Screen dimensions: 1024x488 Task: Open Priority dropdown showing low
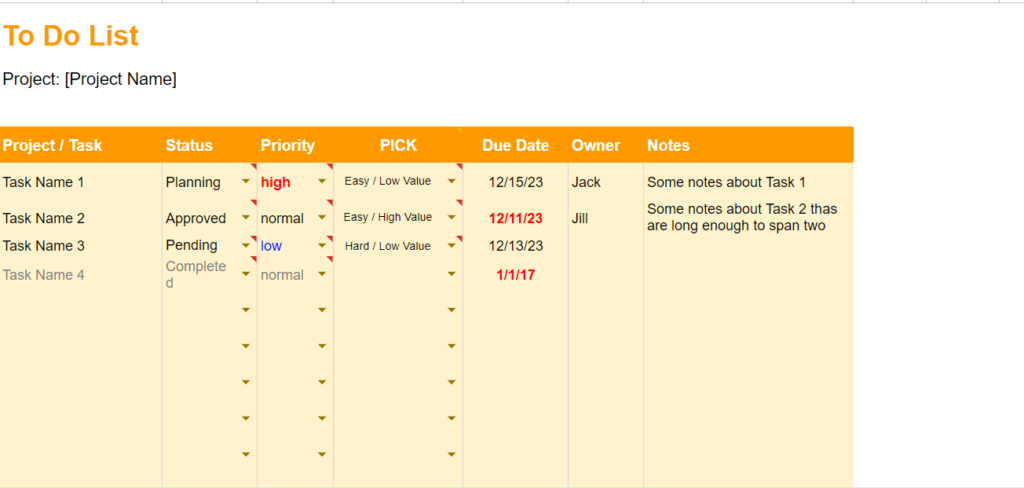pos(322,246)
